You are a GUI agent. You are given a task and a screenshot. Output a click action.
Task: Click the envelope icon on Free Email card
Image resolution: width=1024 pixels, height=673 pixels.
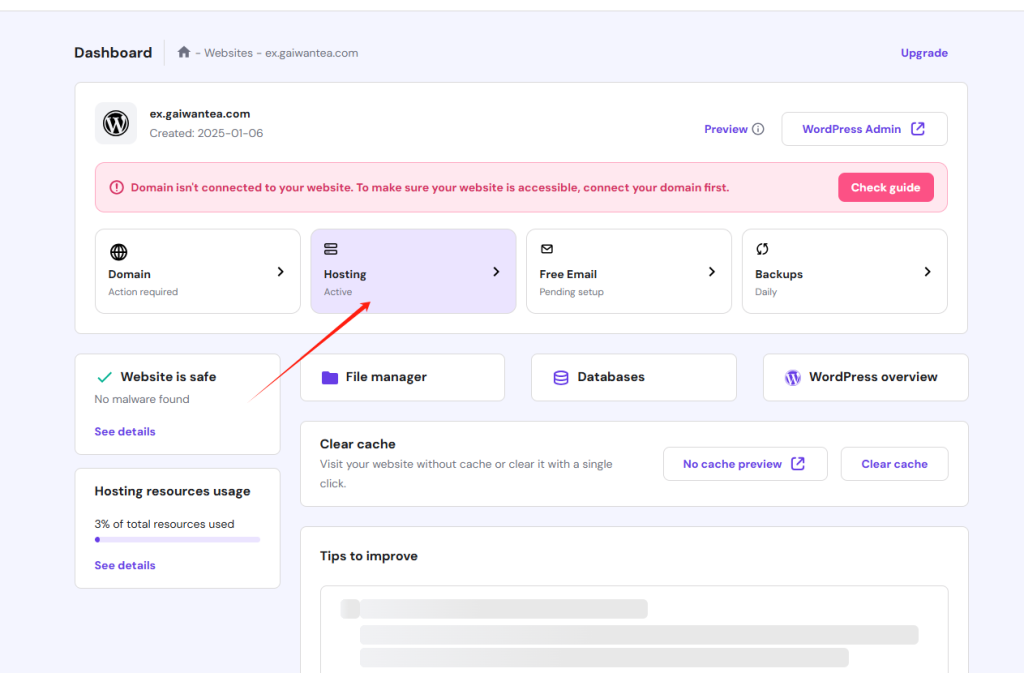pyautogui.click(x=547, y=249)
